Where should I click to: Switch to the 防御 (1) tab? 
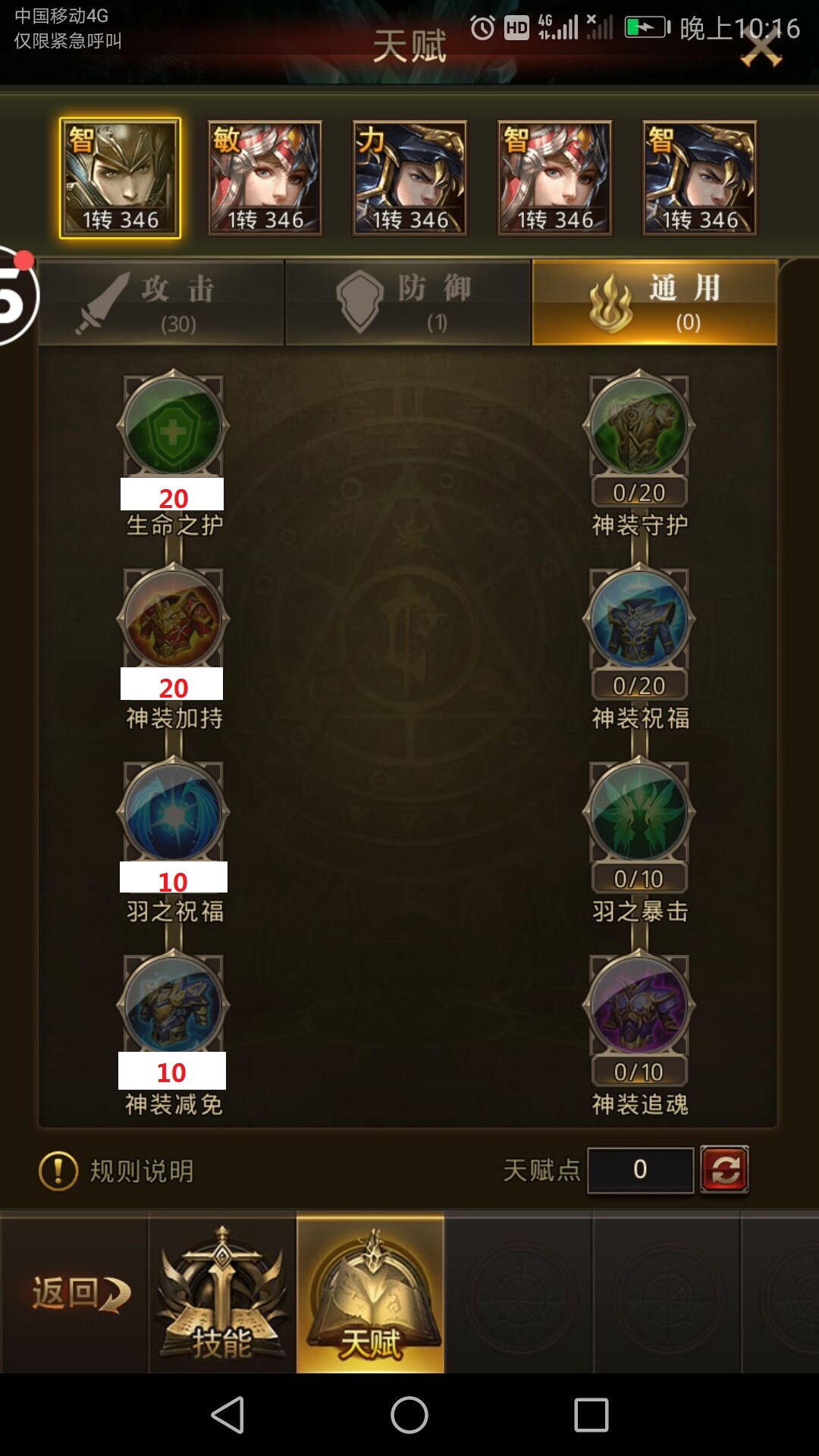tap(408, 303)
